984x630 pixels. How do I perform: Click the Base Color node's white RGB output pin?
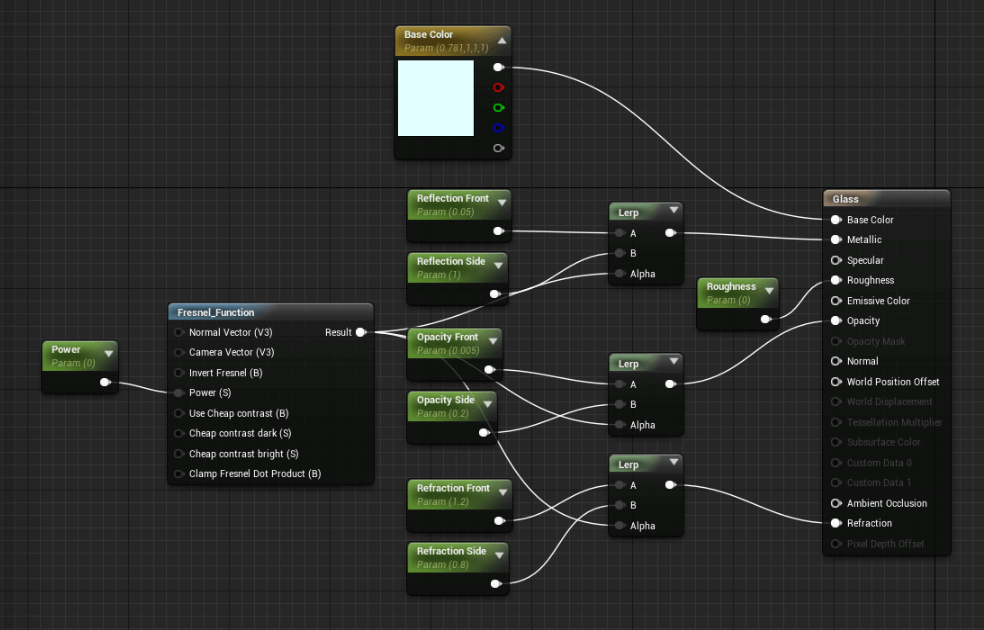[x=498, y=67]
